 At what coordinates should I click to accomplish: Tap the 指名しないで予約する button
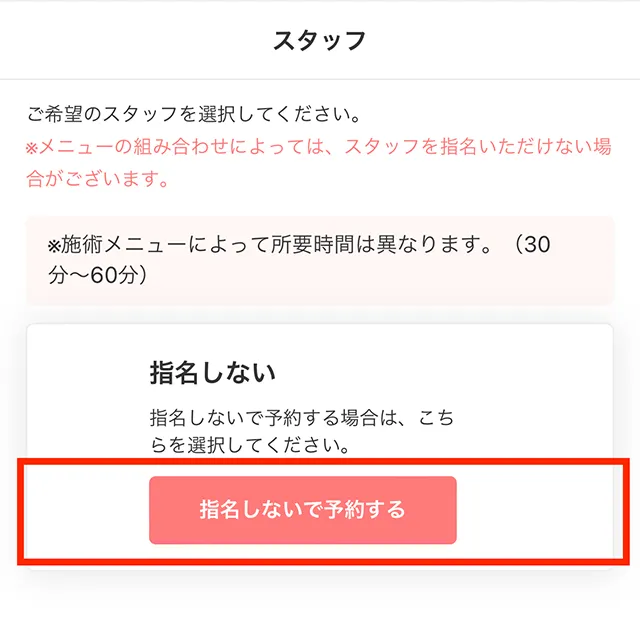click(x=302, y=510)
